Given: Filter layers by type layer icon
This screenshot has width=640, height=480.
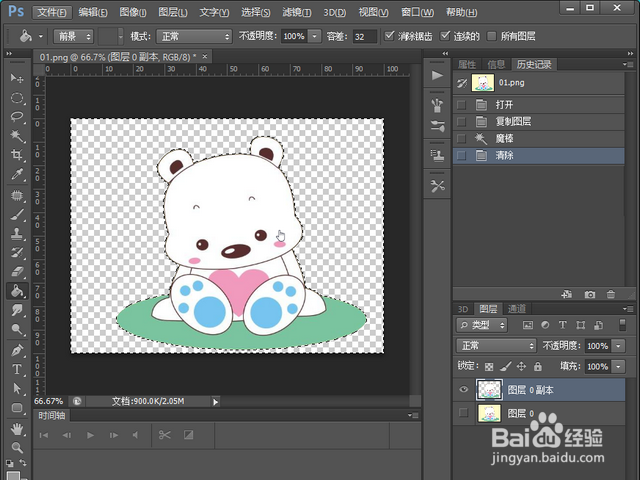Looking at the screenshot, I should [562, 325].
